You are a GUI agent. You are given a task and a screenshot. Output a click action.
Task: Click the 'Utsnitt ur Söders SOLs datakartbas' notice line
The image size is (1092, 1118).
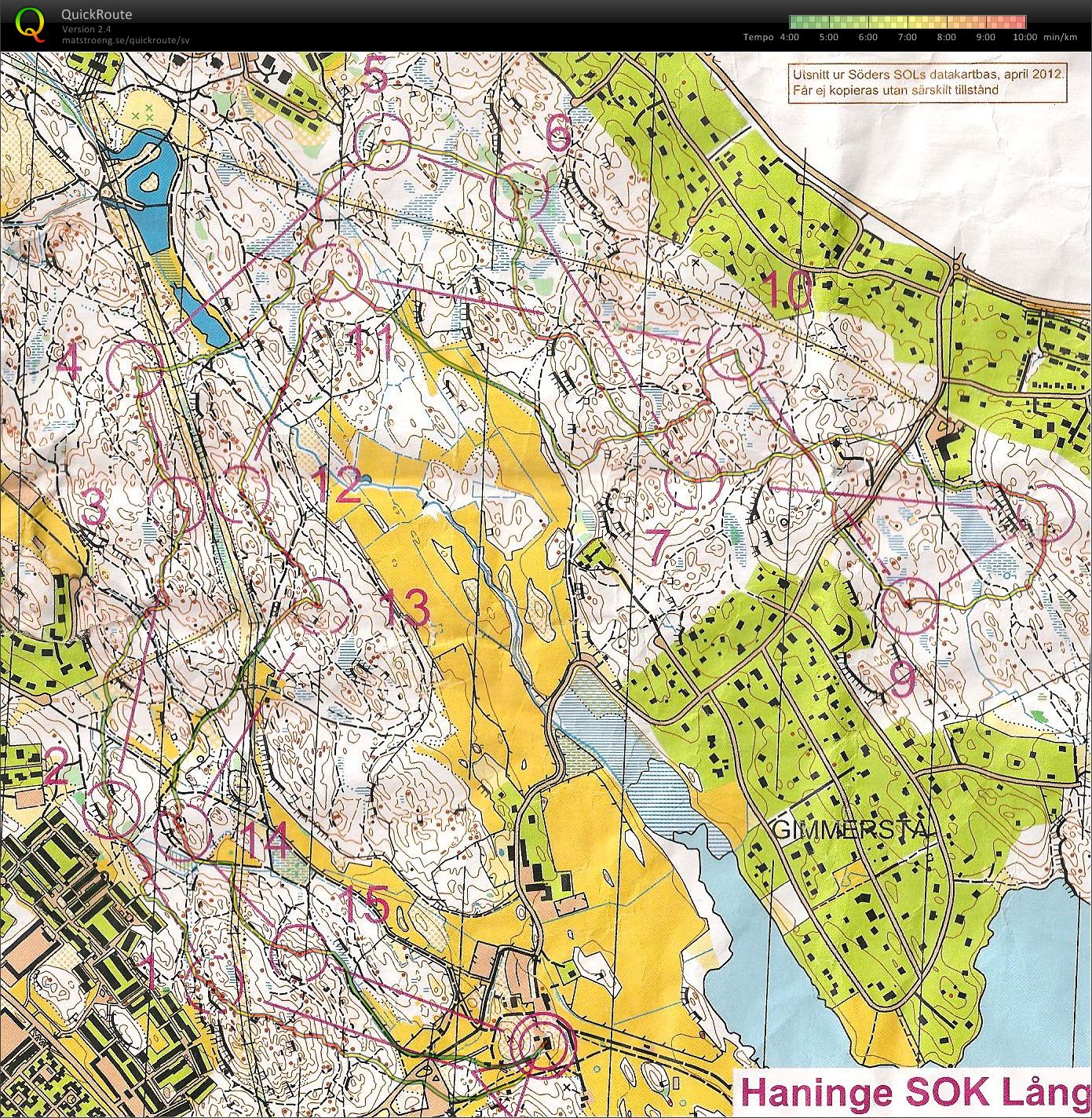click(x=928, y=75)
